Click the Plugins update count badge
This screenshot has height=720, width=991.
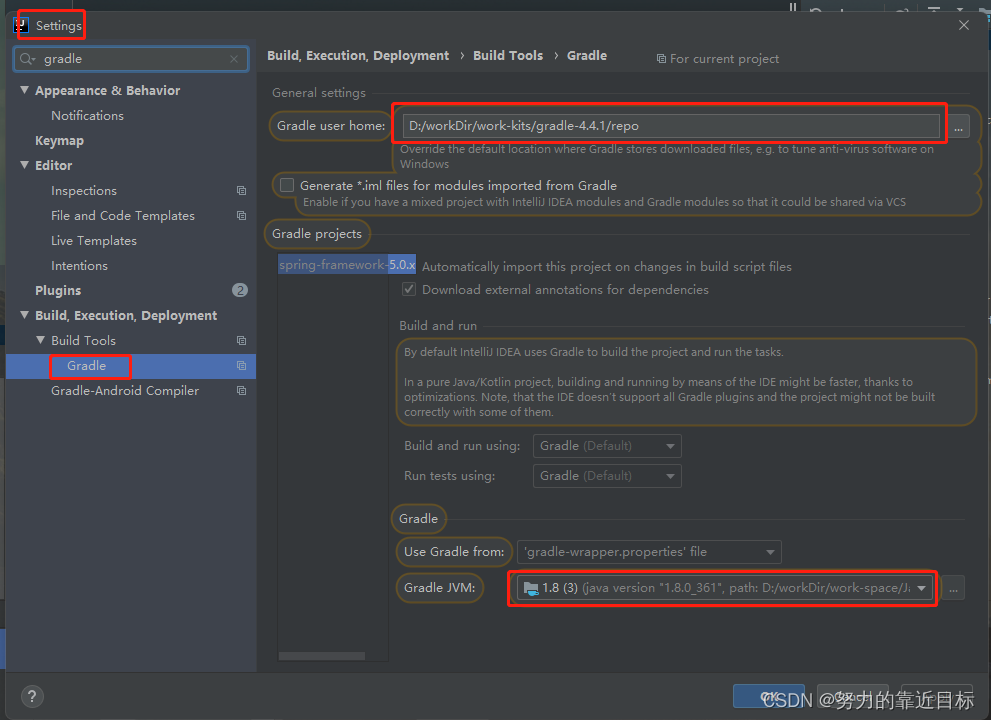point(240,290)
